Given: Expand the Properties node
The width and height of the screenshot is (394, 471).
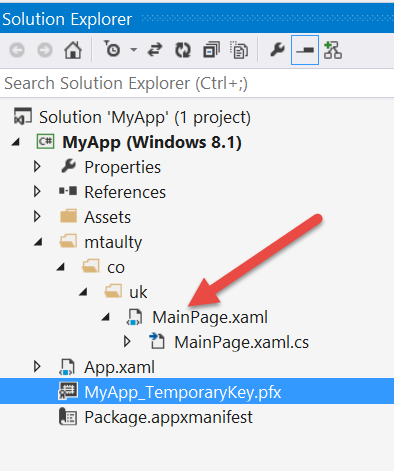Looking at the screenshot, I should (x=37, y=167).
